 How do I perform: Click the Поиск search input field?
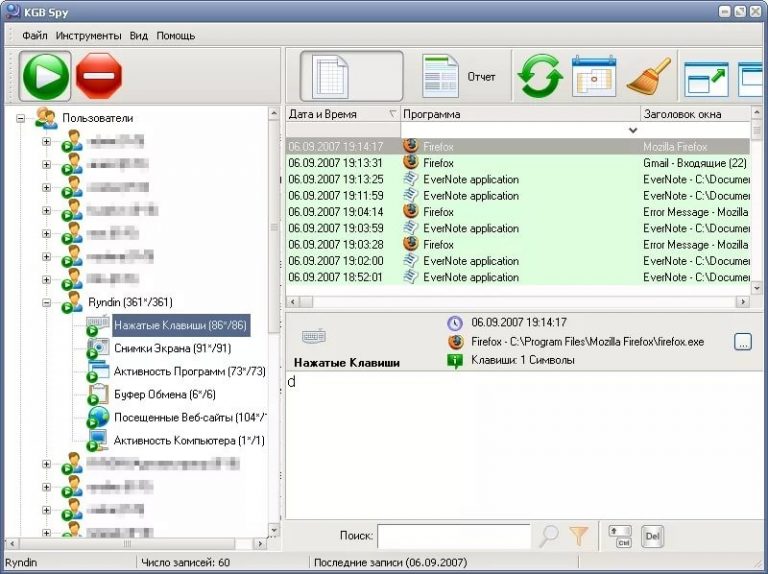point(454,536)
